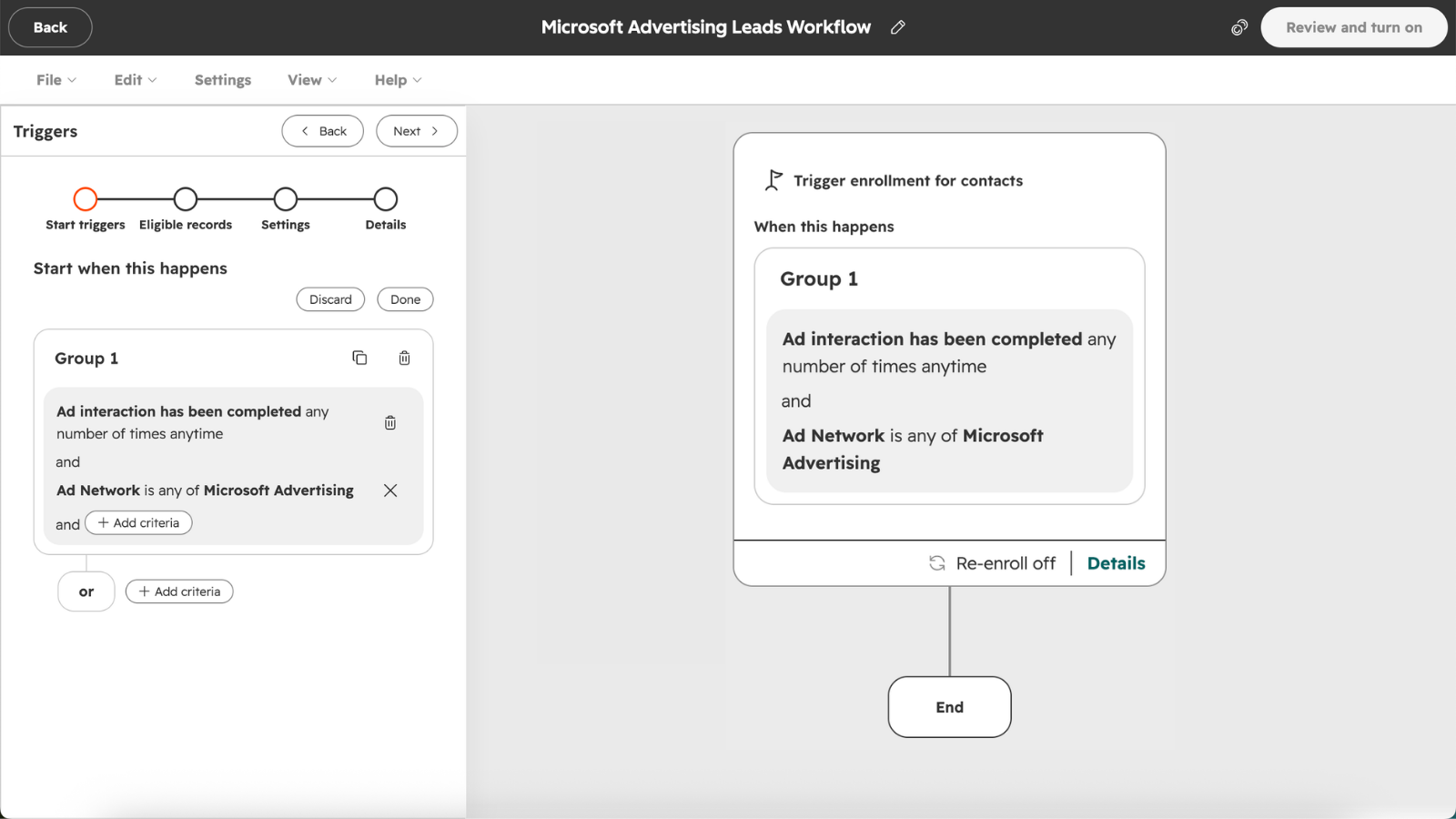The width and height of the screenshot is (1456, 819).
Task: Click the dark header Back button
Action: tap(50, 27)
